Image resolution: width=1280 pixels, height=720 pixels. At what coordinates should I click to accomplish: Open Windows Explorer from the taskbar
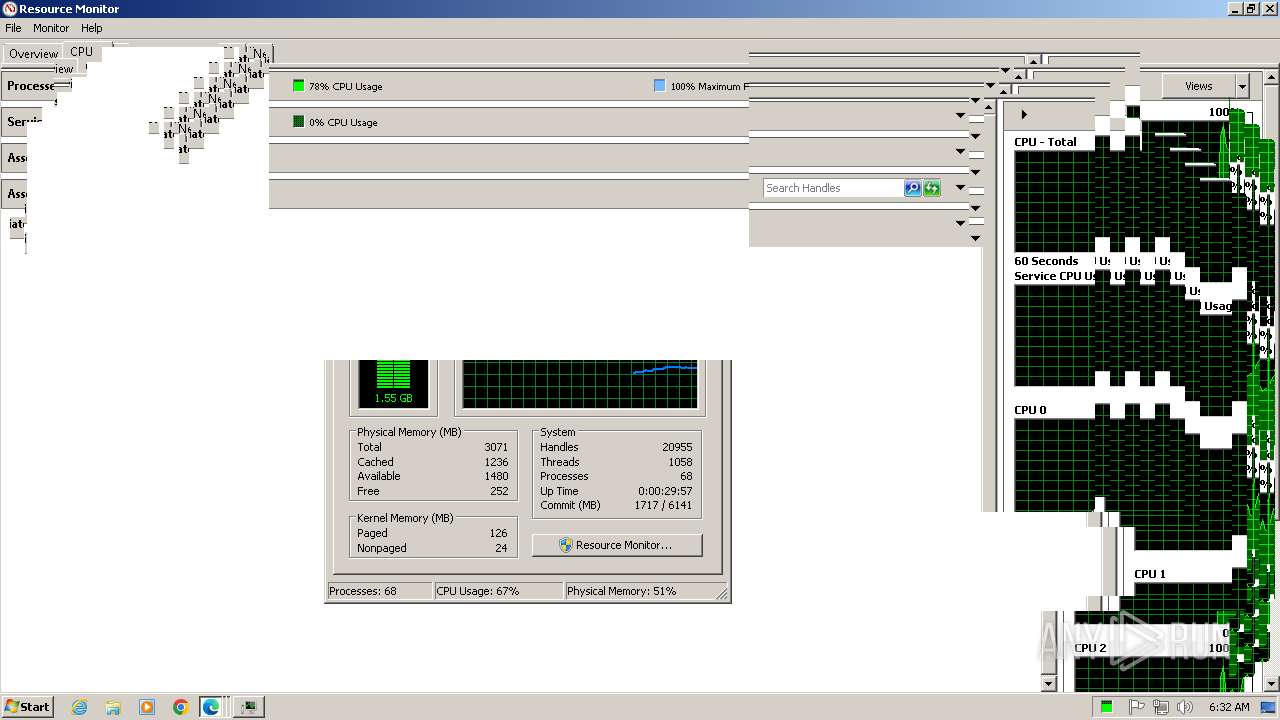click(x=113, y=707)
